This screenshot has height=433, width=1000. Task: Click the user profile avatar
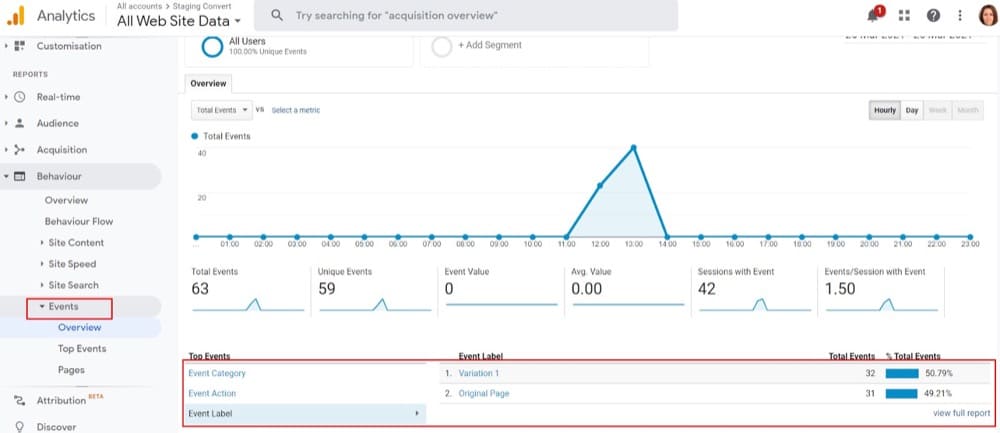[986, 16]
